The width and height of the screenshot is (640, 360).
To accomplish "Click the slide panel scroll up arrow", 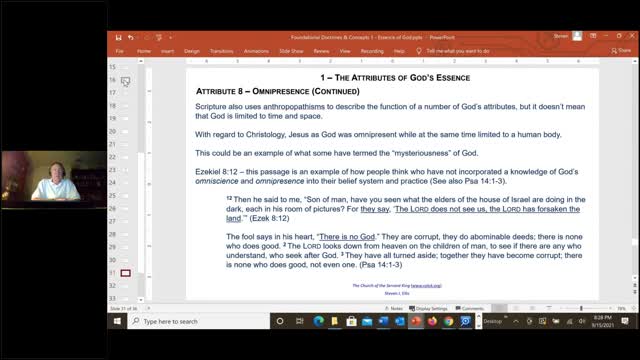I will (x=141, y=61).
